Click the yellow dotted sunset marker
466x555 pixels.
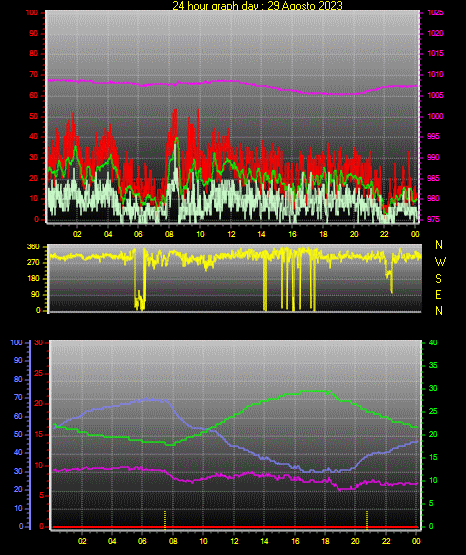point(367,520)
